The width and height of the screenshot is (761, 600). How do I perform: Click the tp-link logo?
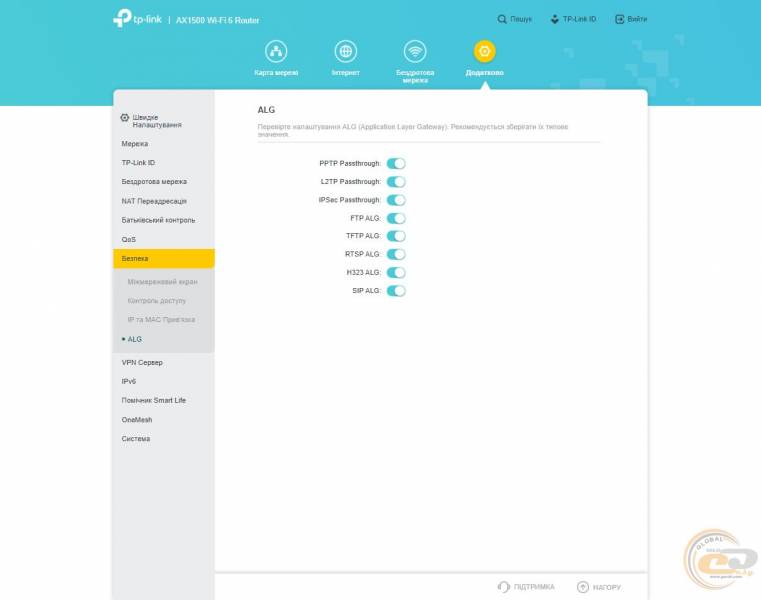click(137, 18)
